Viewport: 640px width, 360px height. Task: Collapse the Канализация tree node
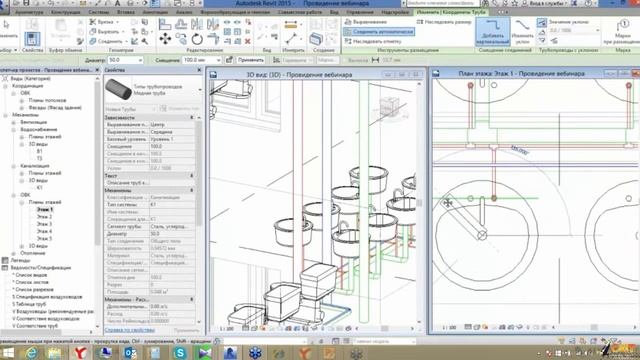13,166
